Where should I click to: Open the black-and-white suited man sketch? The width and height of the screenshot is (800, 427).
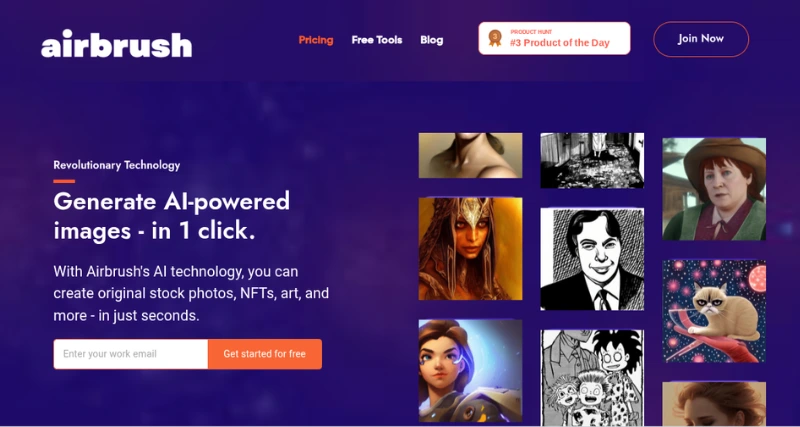(592, 259)
